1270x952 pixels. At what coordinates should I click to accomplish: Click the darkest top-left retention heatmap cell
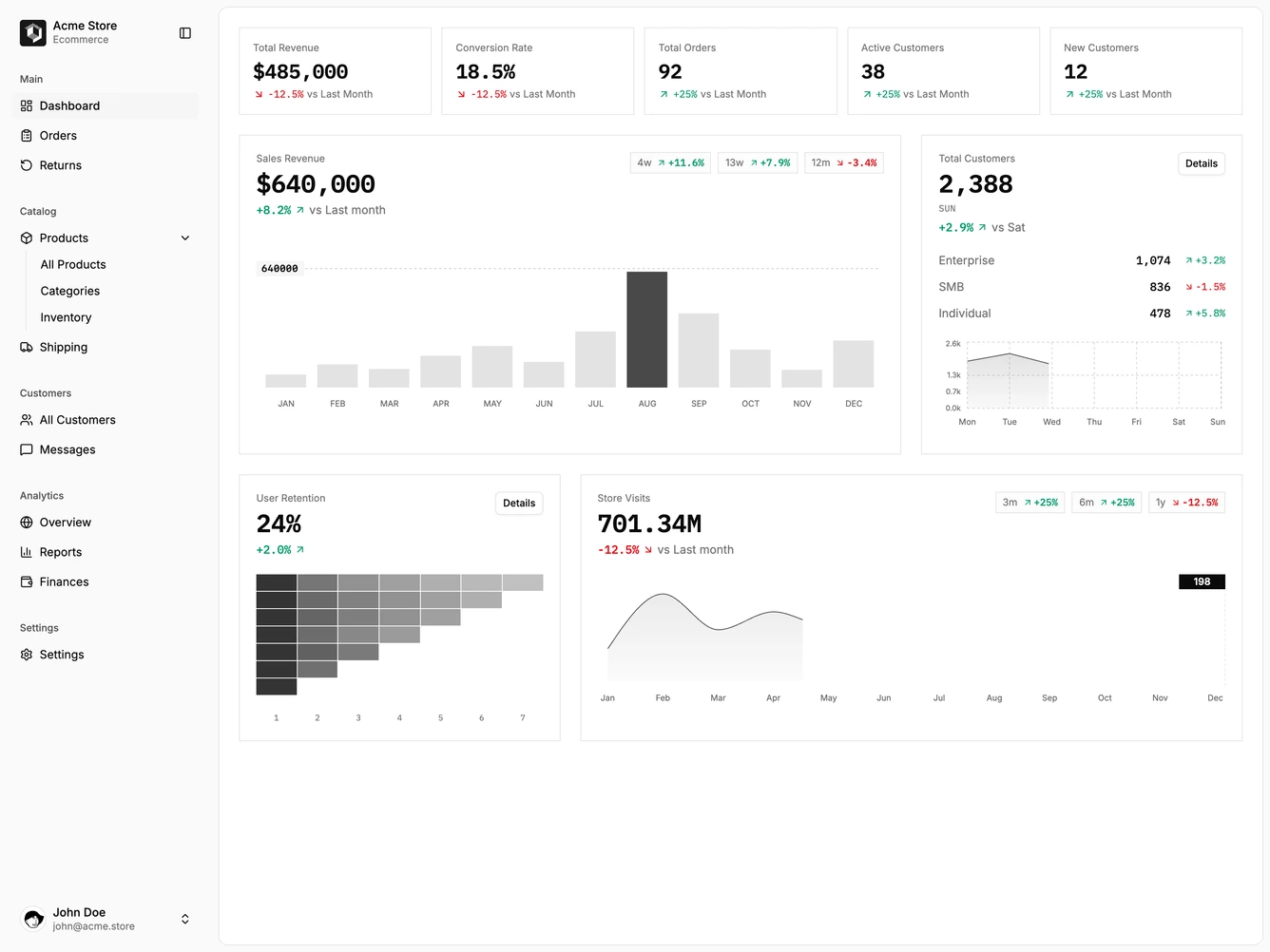(x=277, y=582)
